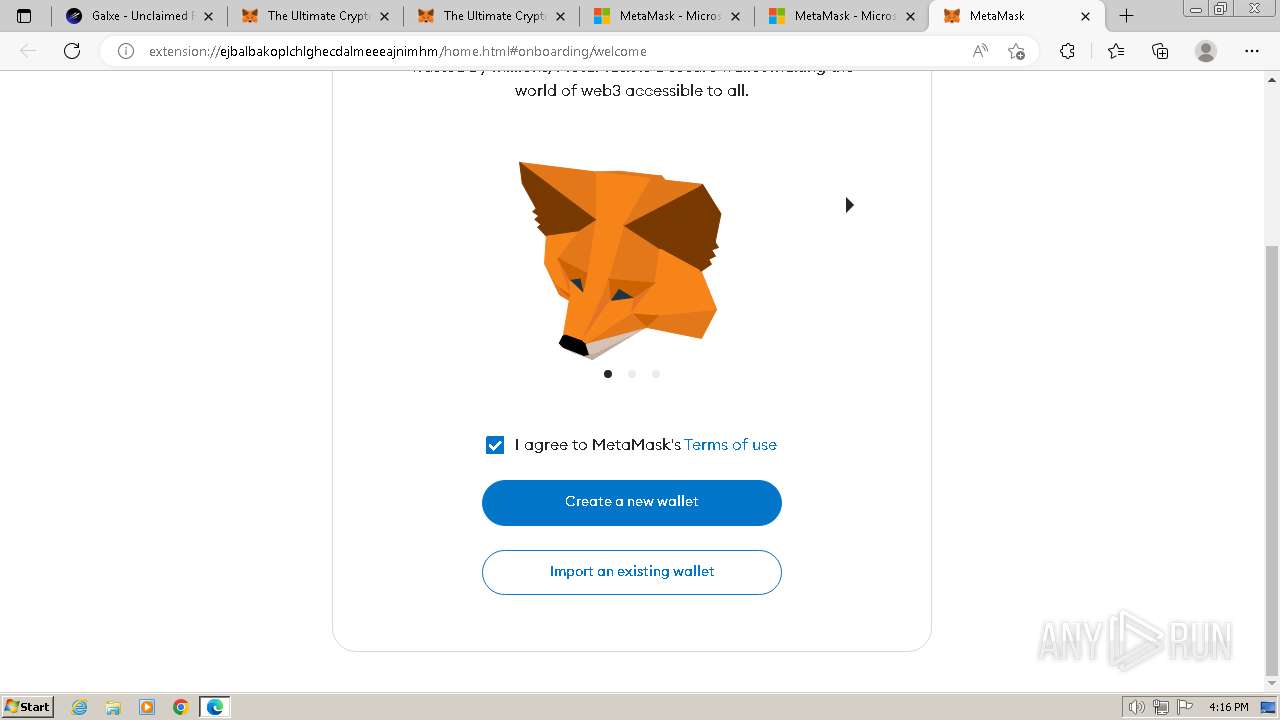This screenshot has width=1280, height=720.
Task: Click Create a new wallet button
Action: click(x=632, y=502)
